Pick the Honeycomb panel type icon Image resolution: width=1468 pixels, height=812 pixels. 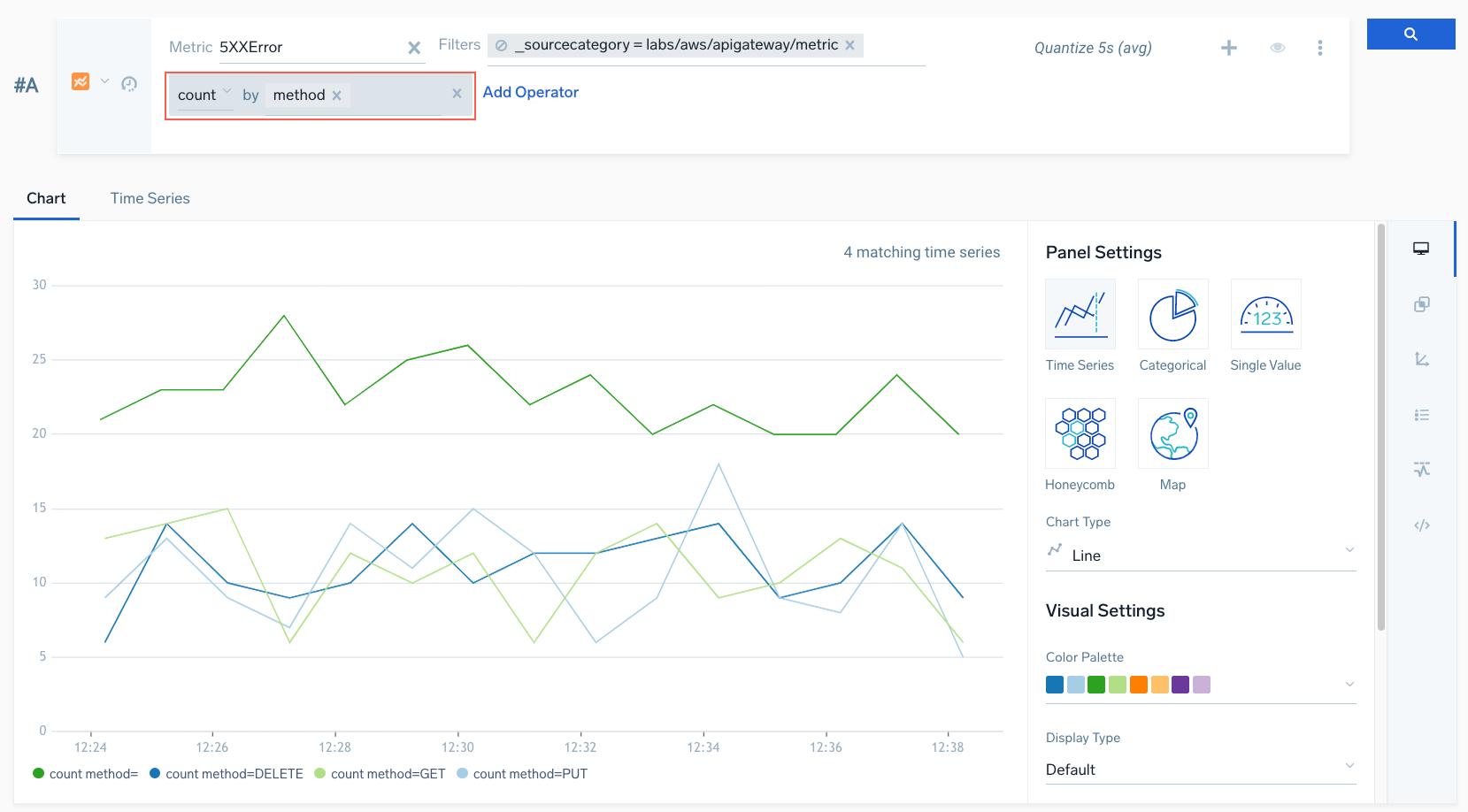(1080, 433)
